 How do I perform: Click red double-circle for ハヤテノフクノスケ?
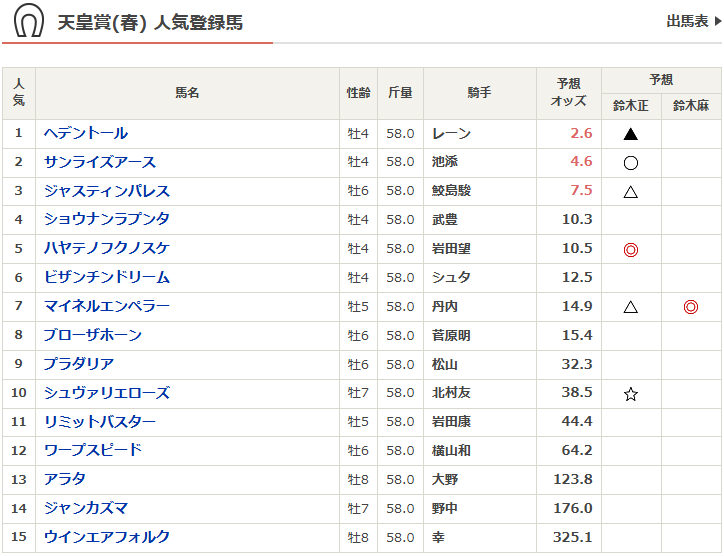pyautogui.click(x=630, y=250)
